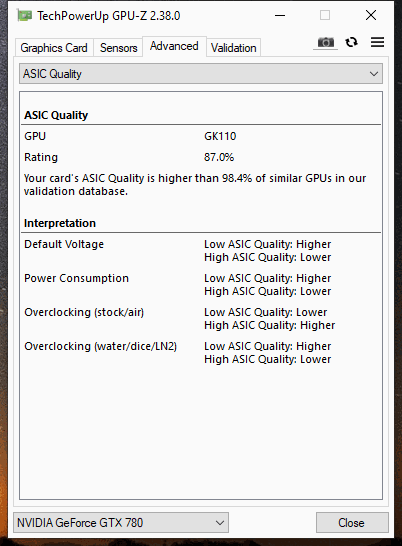
Task: Click the GK110 GPU value
Action: coord(220,136)
